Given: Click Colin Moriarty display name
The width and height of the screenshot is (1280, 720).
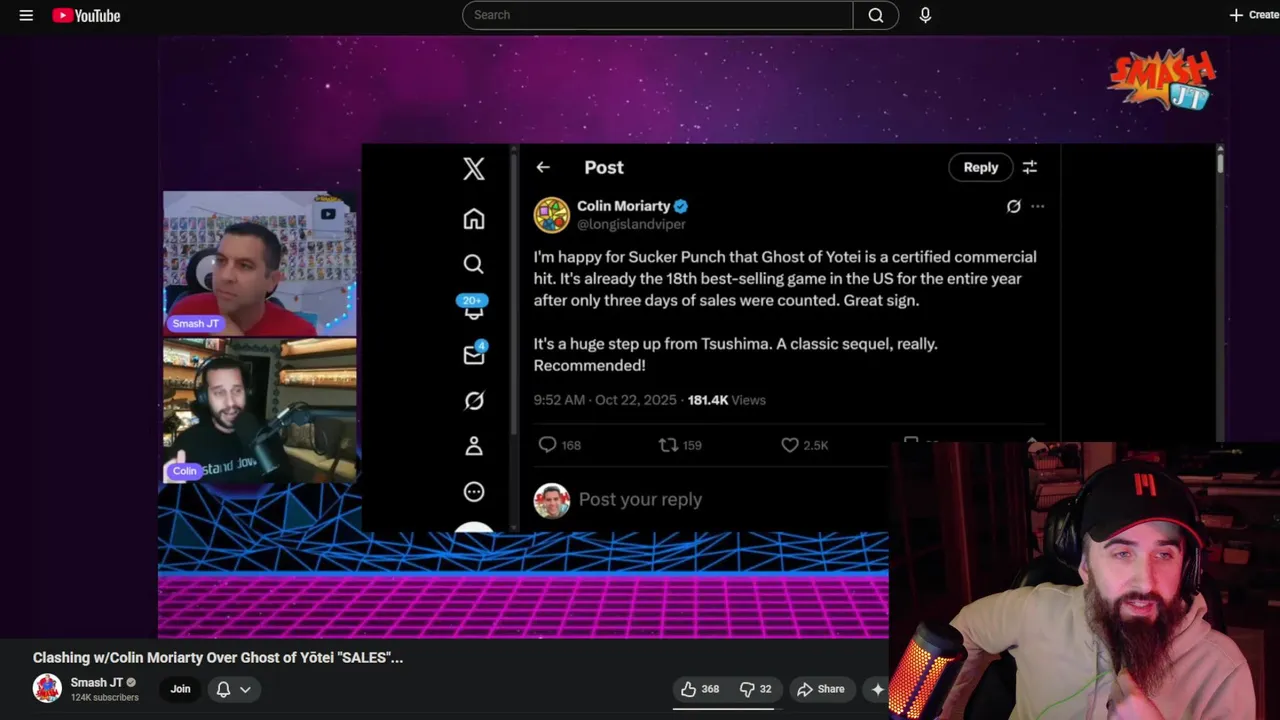Looking at the screenshot, I should pos(623,206).
